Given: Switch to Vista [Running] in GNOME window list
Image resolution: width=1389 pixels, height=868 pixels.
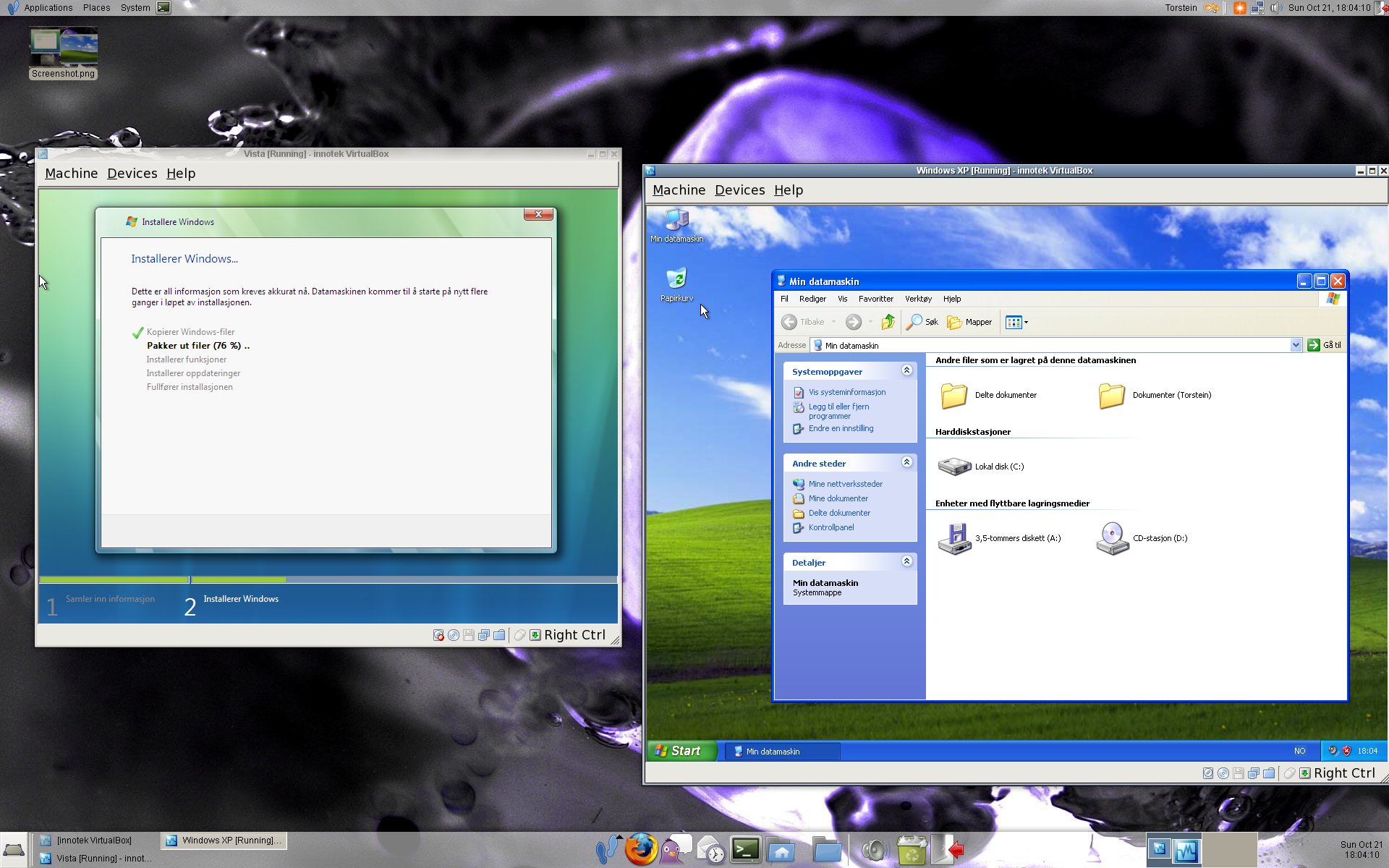Looking at the screenshot, I should pyautogui.click(x=95, y=859).
